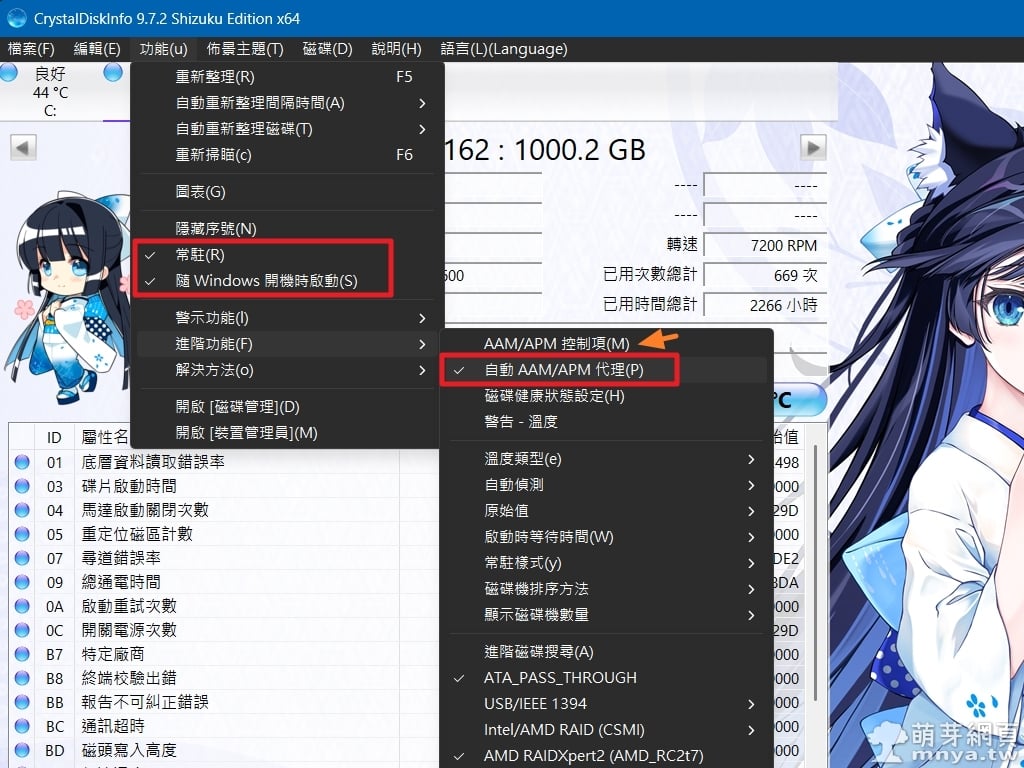Image resolution: width=1024 pixels, height=768 pixels.
Task: Click the CrystalDiskInfo app icon in title bar
Action: point(17,18)
